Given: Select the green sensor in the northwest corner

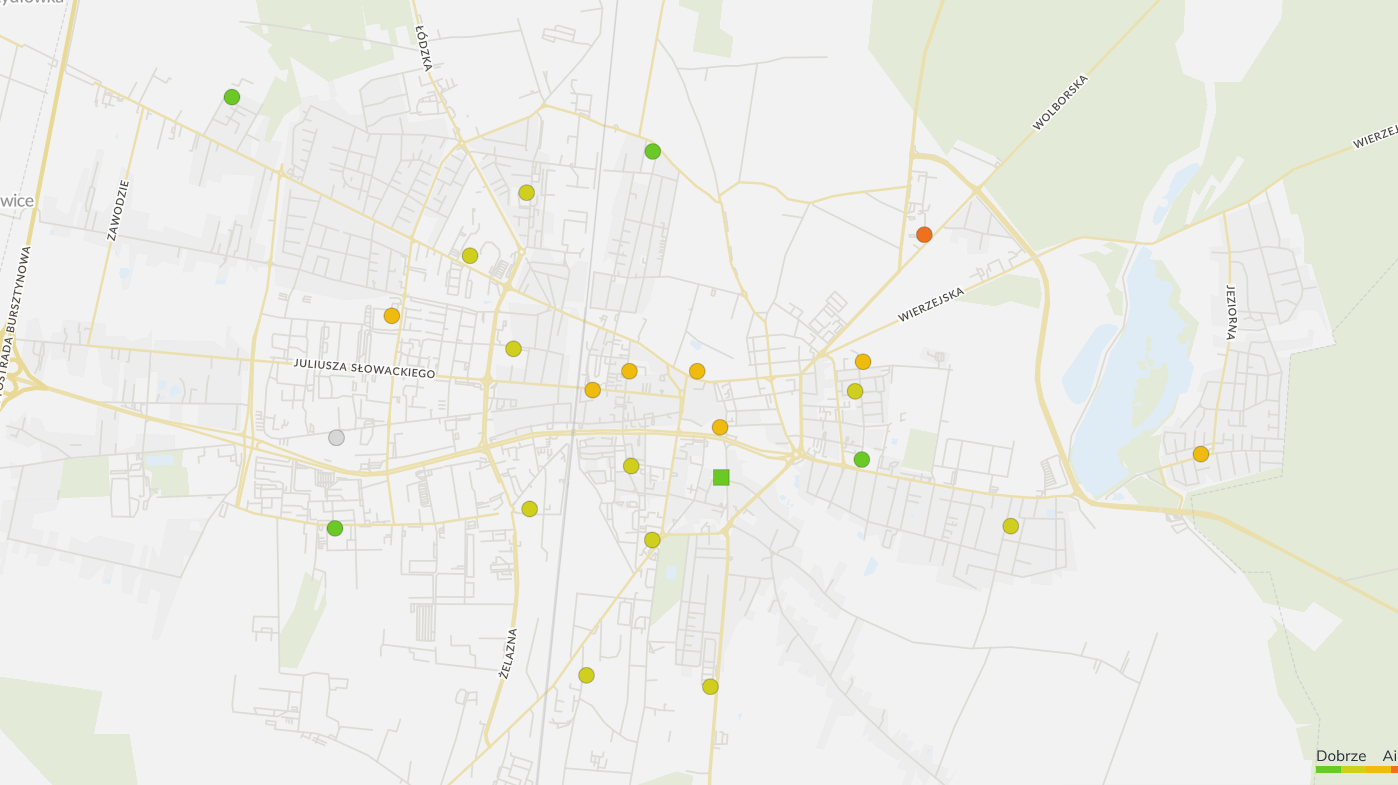Looking at the screenshot, I should [232, 97].
